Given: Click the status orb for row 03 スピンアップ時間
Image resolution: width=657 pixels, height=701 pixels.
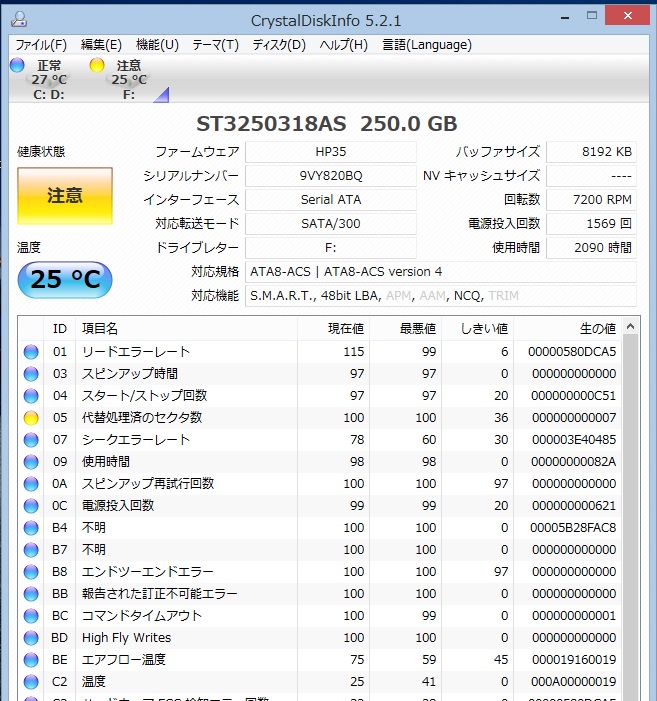Looking at the screenshot, I should tap(31, 374).
